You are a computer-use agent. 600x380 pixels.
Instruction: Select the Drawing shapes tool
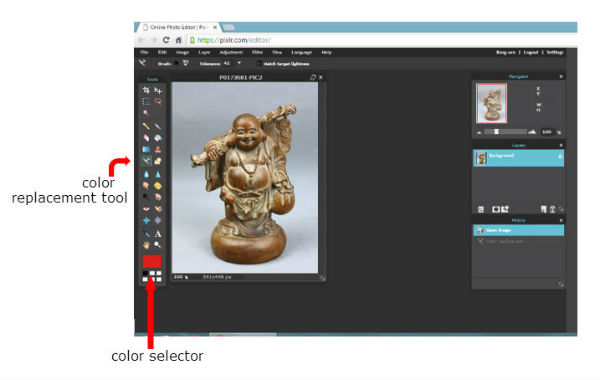click(x=158, y=161)
